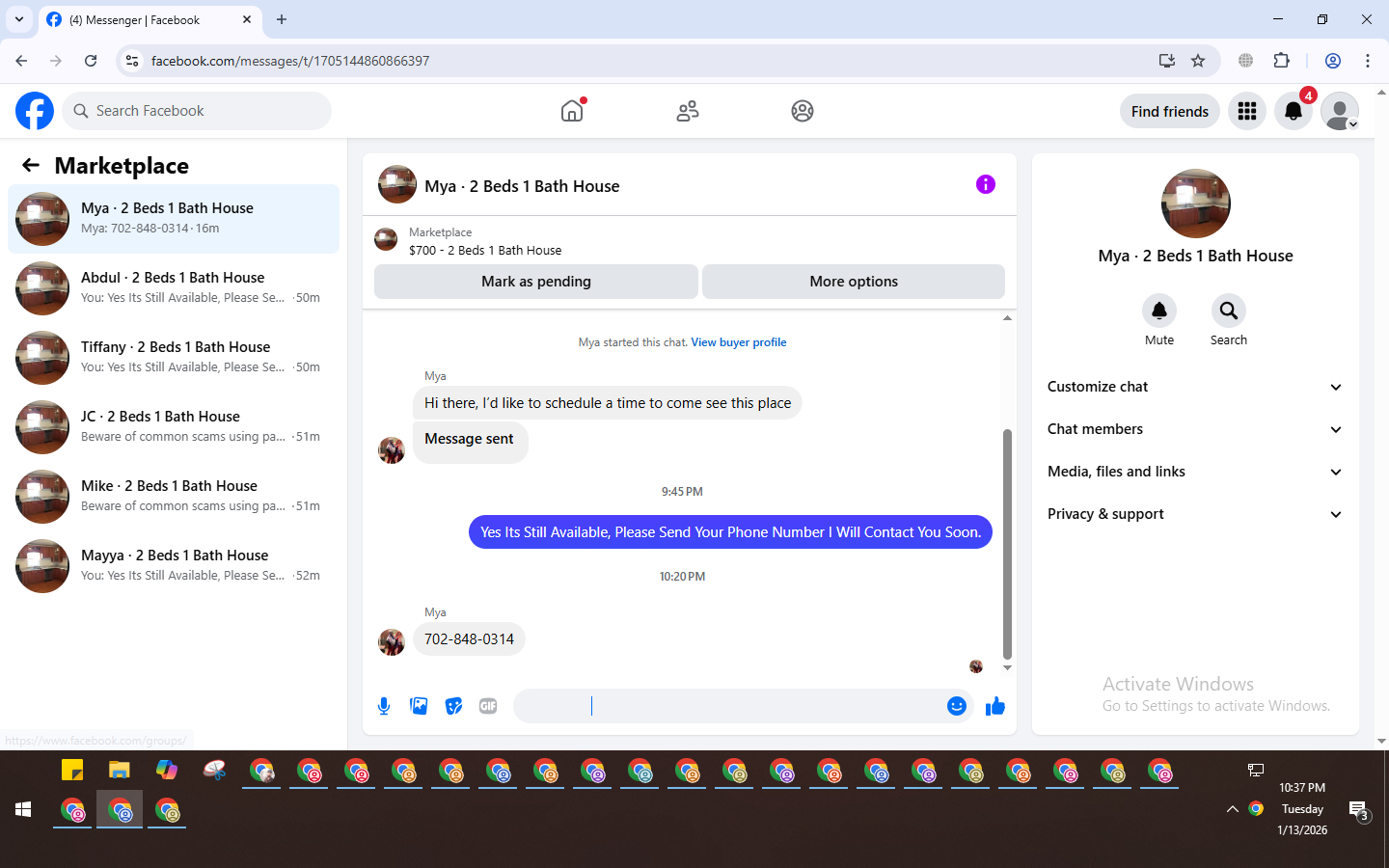Open the $700 2 Beds 1 Bath House listing
Image resolution: width=1389 pixels, height=868 pixels.
point(485,250)
